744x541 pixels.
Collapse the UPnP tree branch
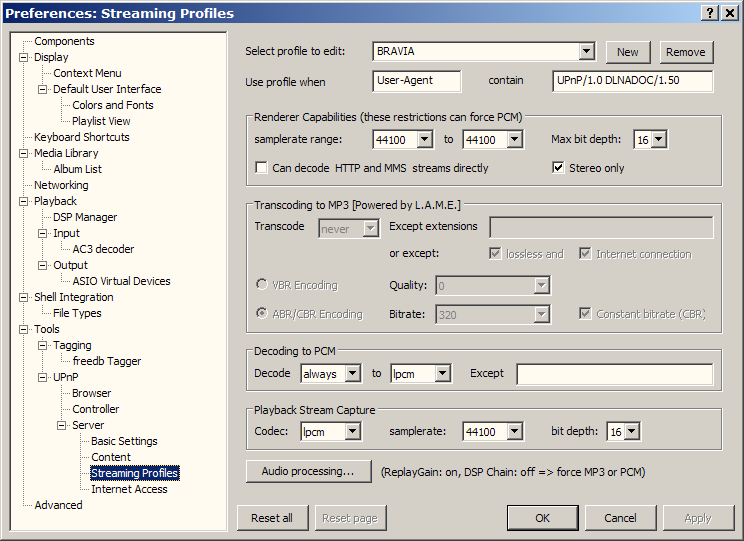(42, 377)
